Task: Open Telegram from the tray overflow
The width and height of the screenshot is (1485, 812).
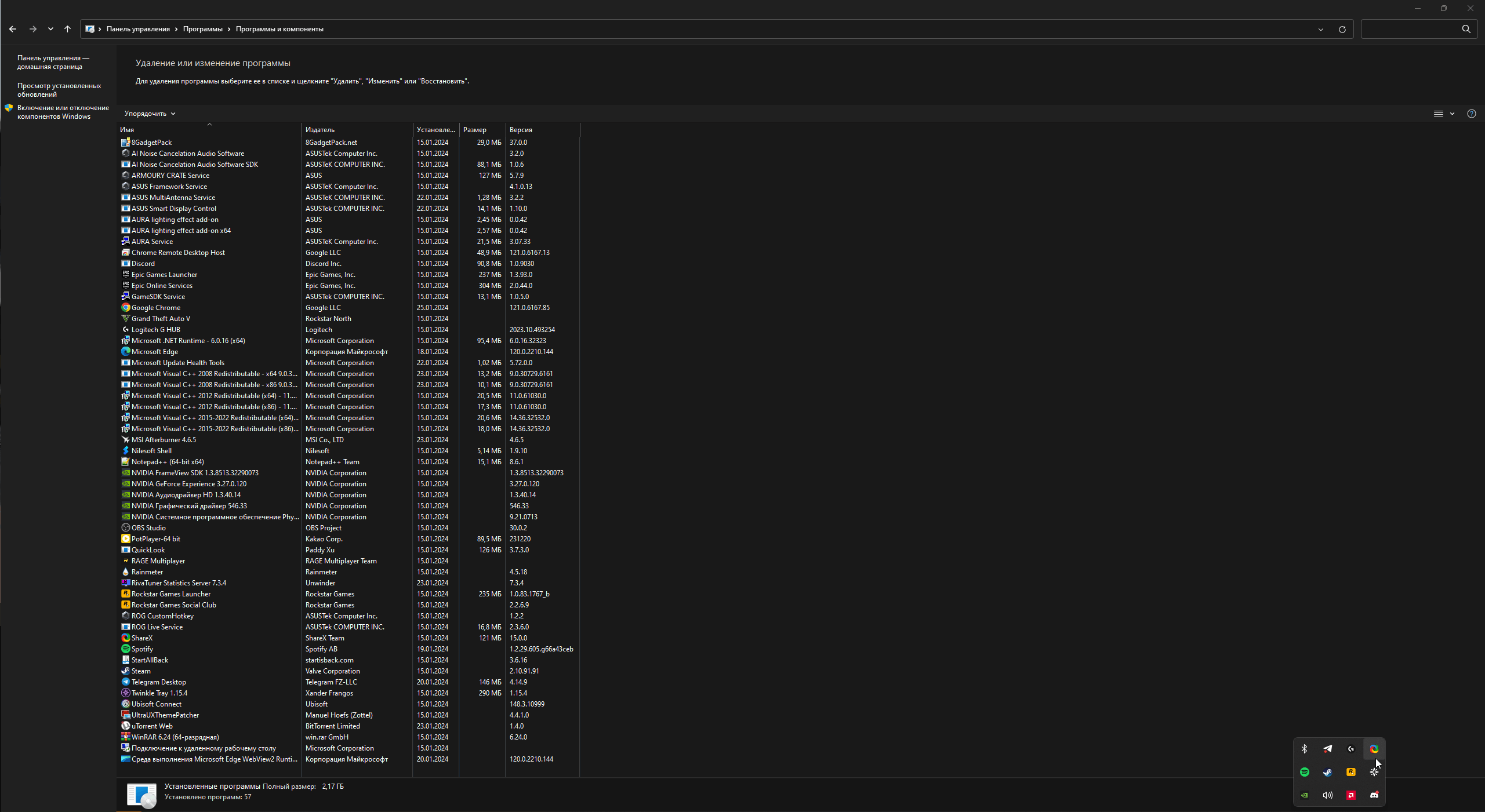Action: (x=1327, y=749)
